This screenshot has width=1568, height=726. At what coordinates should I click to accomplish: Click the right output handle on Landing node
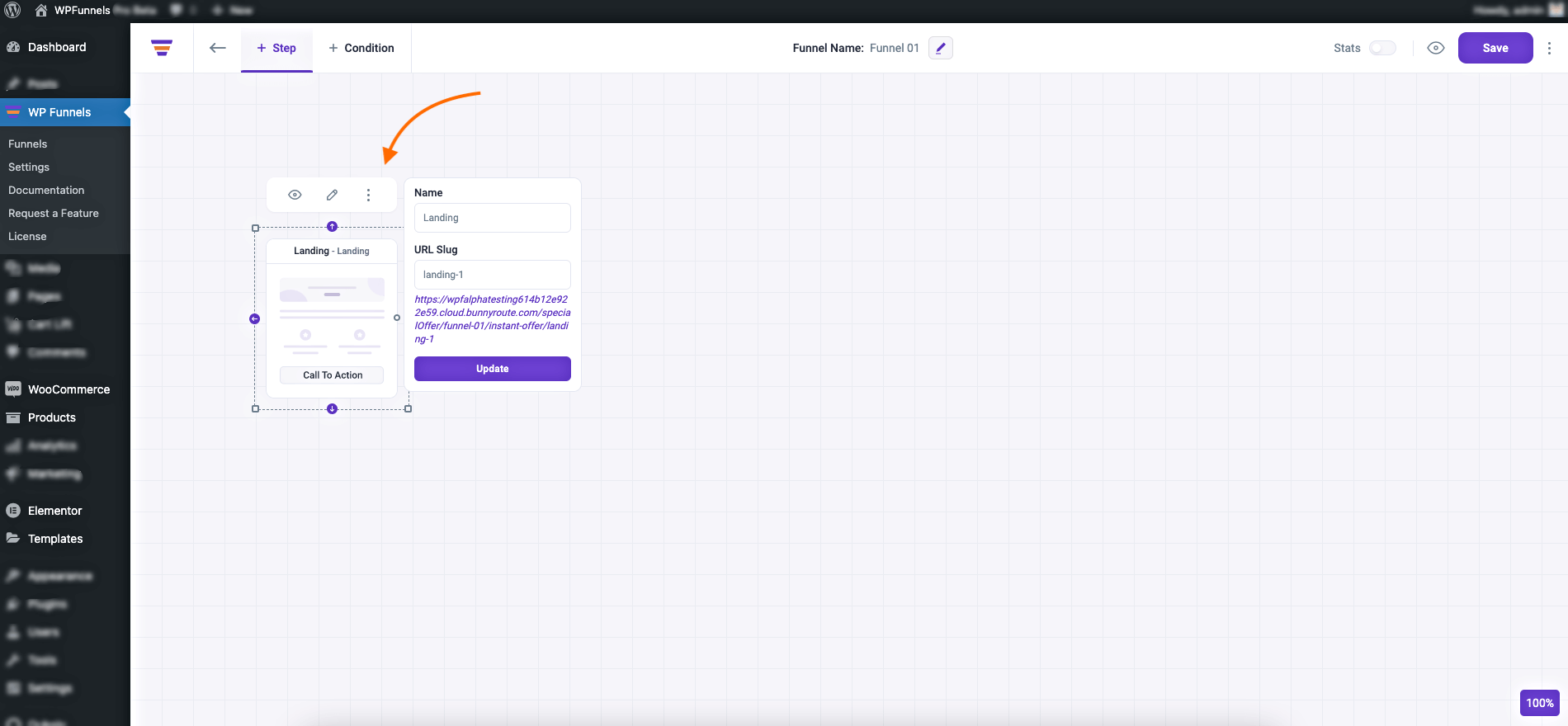397,318
